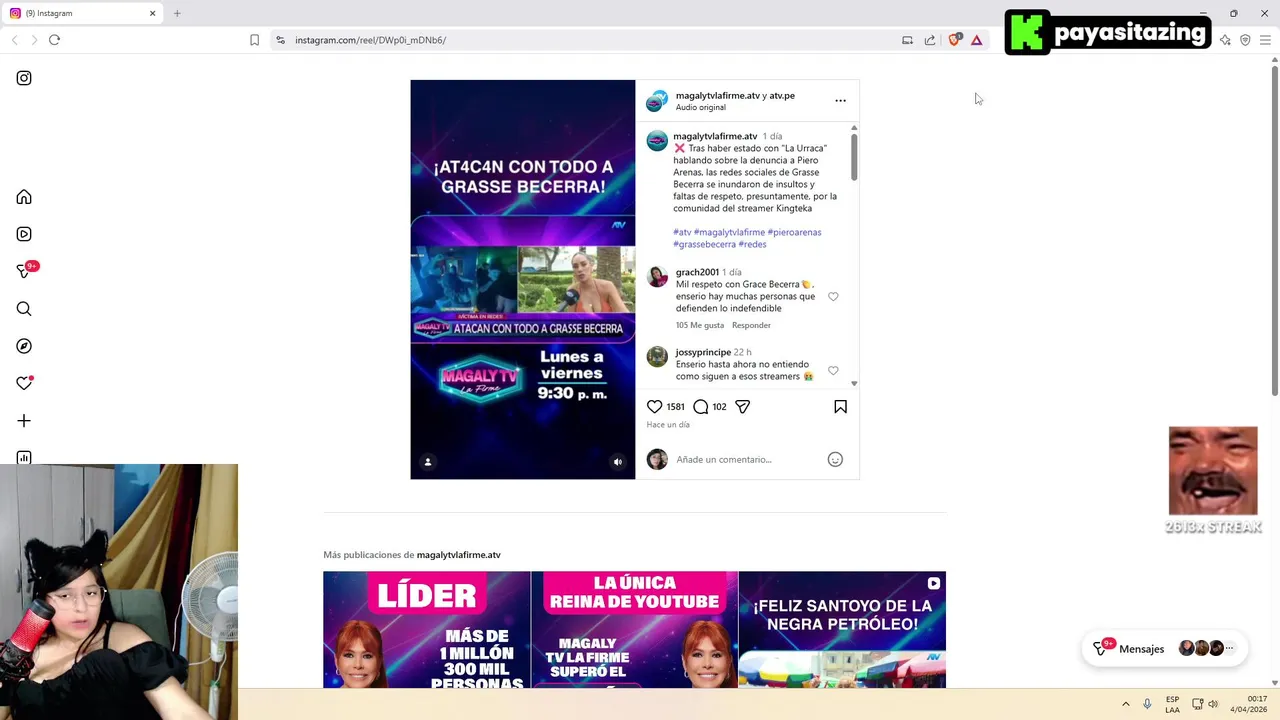This screenshot has height=720, width=1280.
Task: Share the reel with paper plane icon
Action: (x=742, y=407)
